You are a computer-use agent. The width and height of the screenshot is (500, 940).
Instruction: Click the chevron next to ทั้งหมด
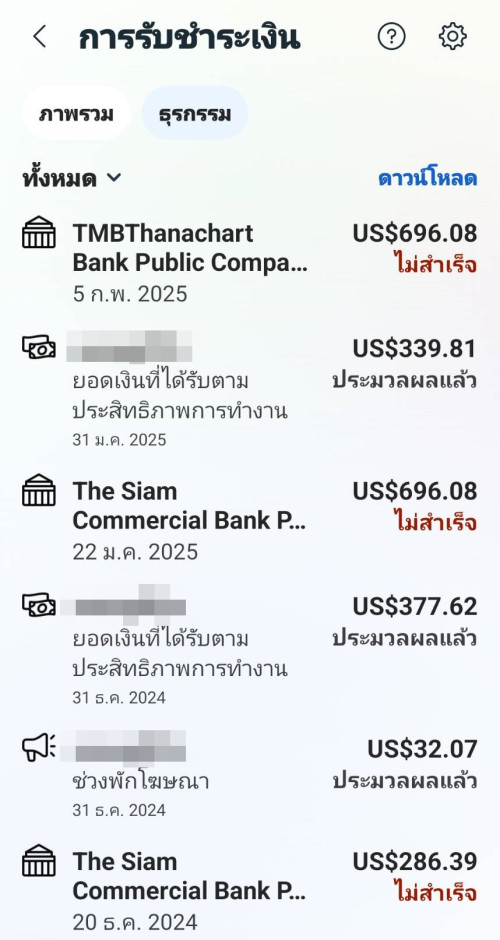tap(114, 178)
